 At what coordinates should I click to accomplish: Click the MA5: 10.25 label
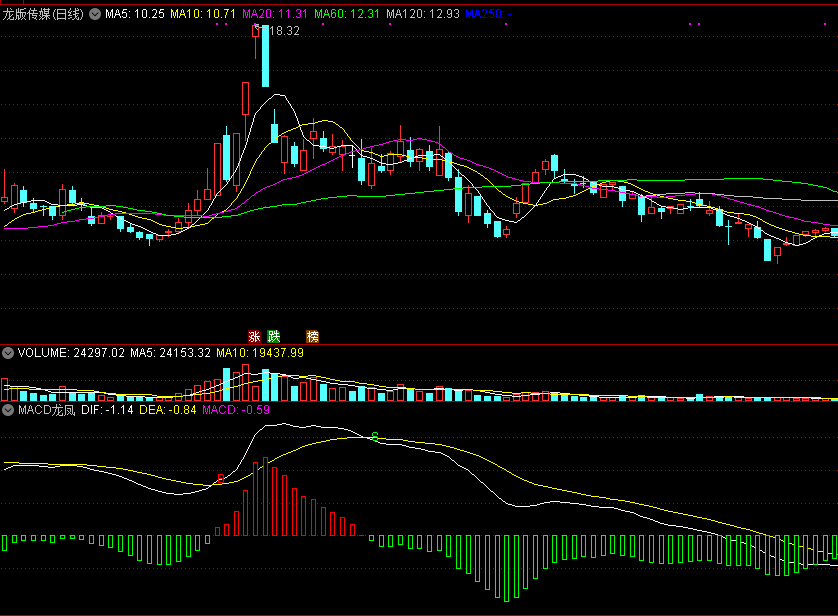[x=135, y=14]
